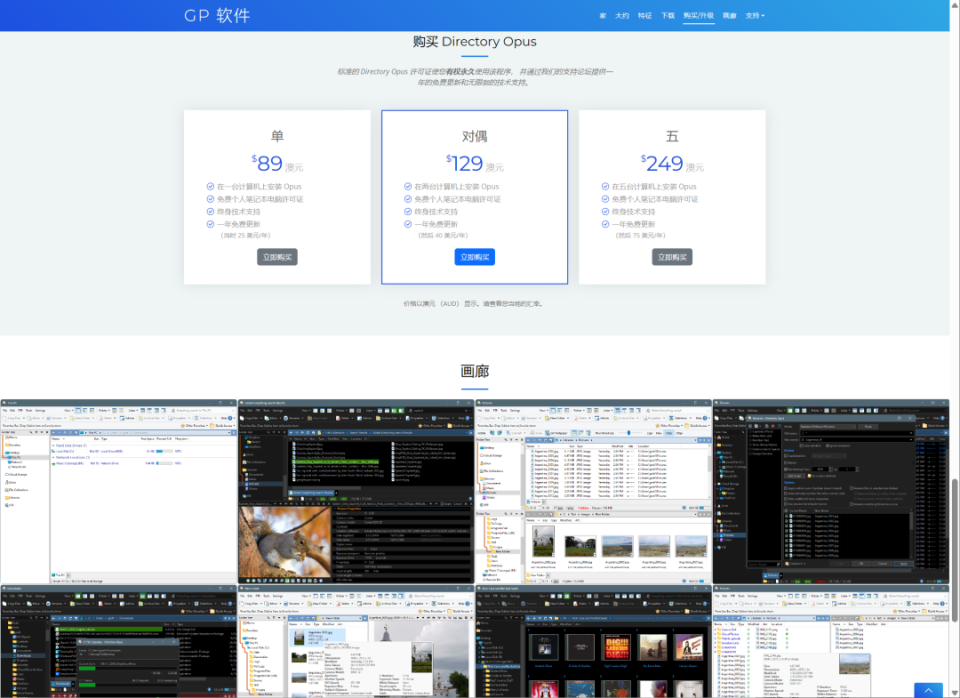Open the dark rename dialog screenshot thumbnail

(831, 492)
